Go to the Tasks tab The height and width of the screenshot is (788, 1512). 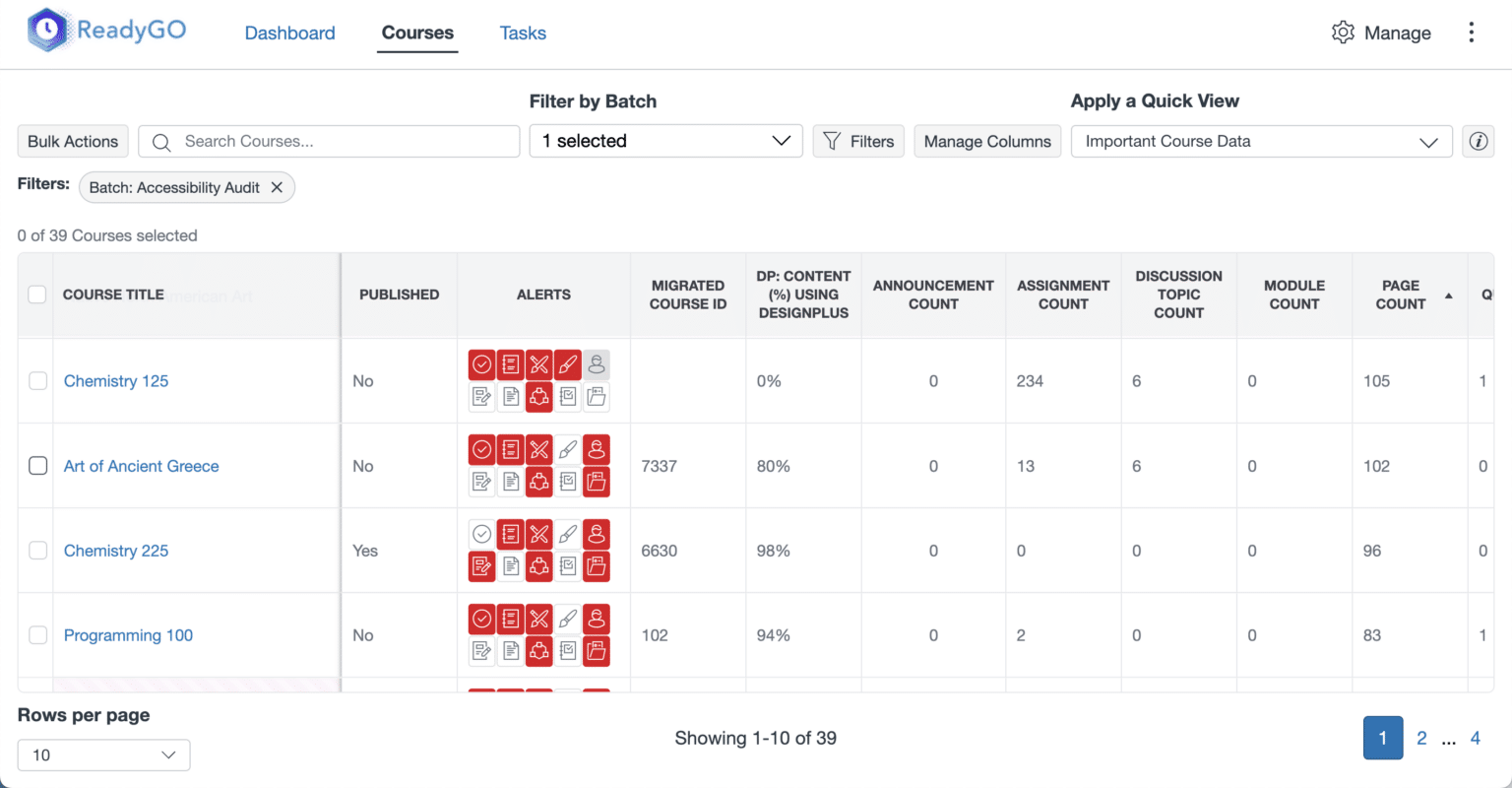click(x=523, y=33)
